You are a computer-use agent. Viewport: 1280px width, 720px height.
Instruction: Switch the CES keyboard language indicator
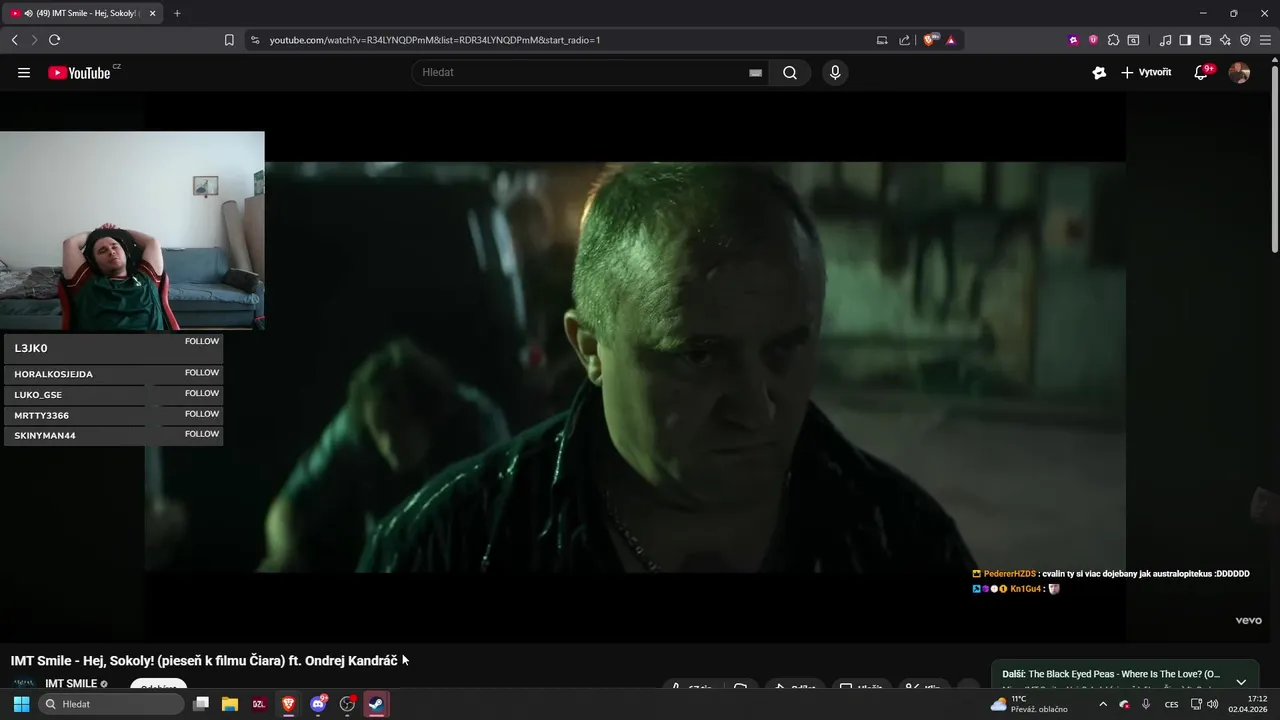pyautogui.click(x=1171, y=704)
